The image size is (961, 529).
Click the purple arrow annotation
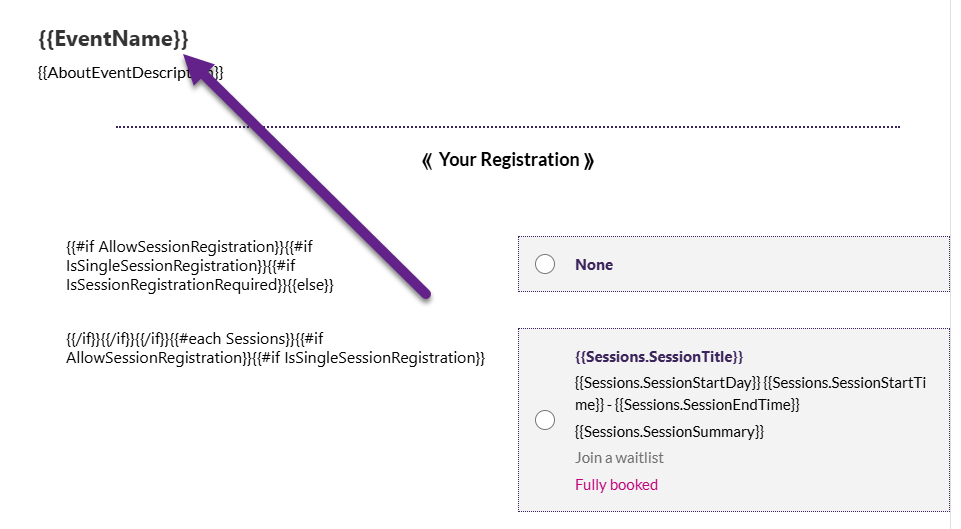pos(310,178)
